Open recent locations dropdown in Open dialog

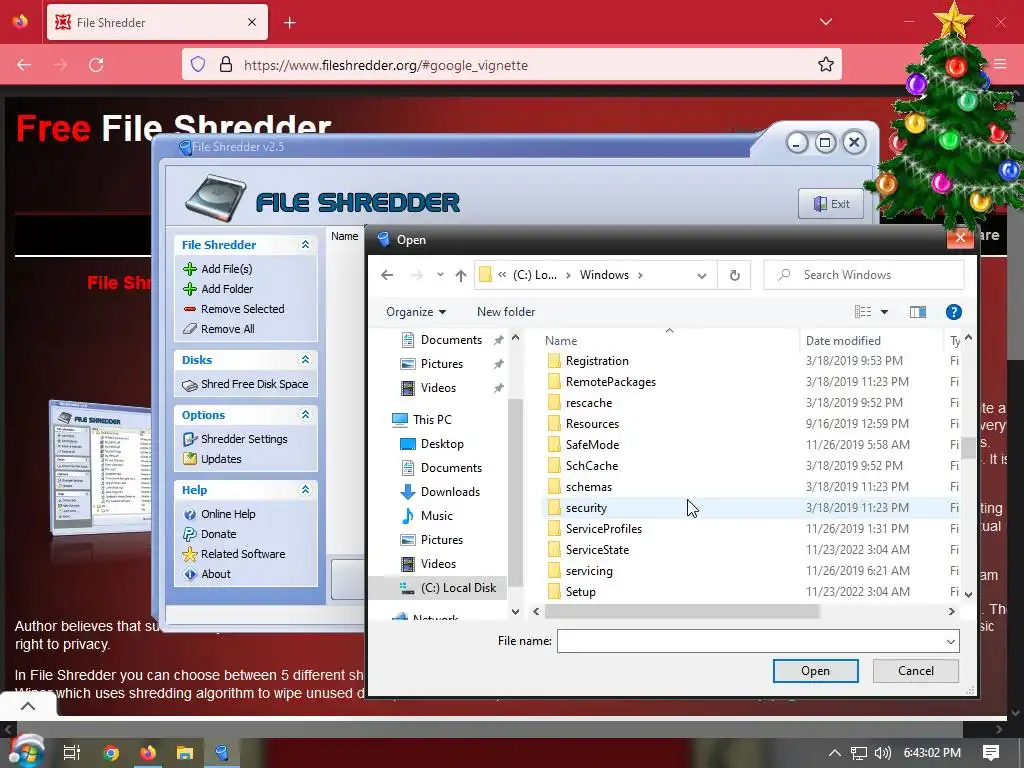440,275
